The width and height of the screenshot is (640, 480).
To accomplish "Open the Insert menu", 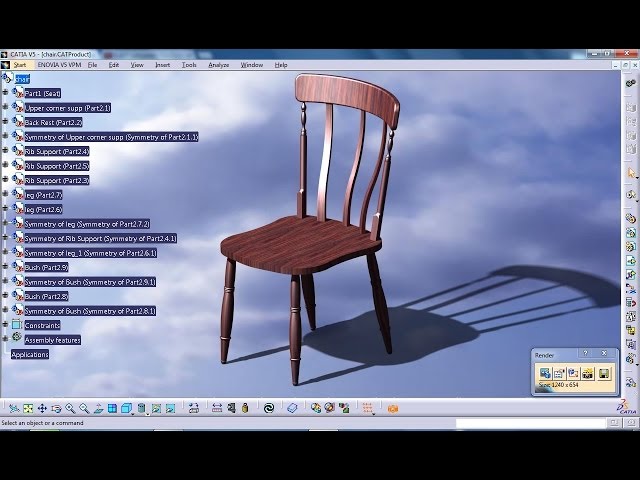I will (x=162, y=65).
